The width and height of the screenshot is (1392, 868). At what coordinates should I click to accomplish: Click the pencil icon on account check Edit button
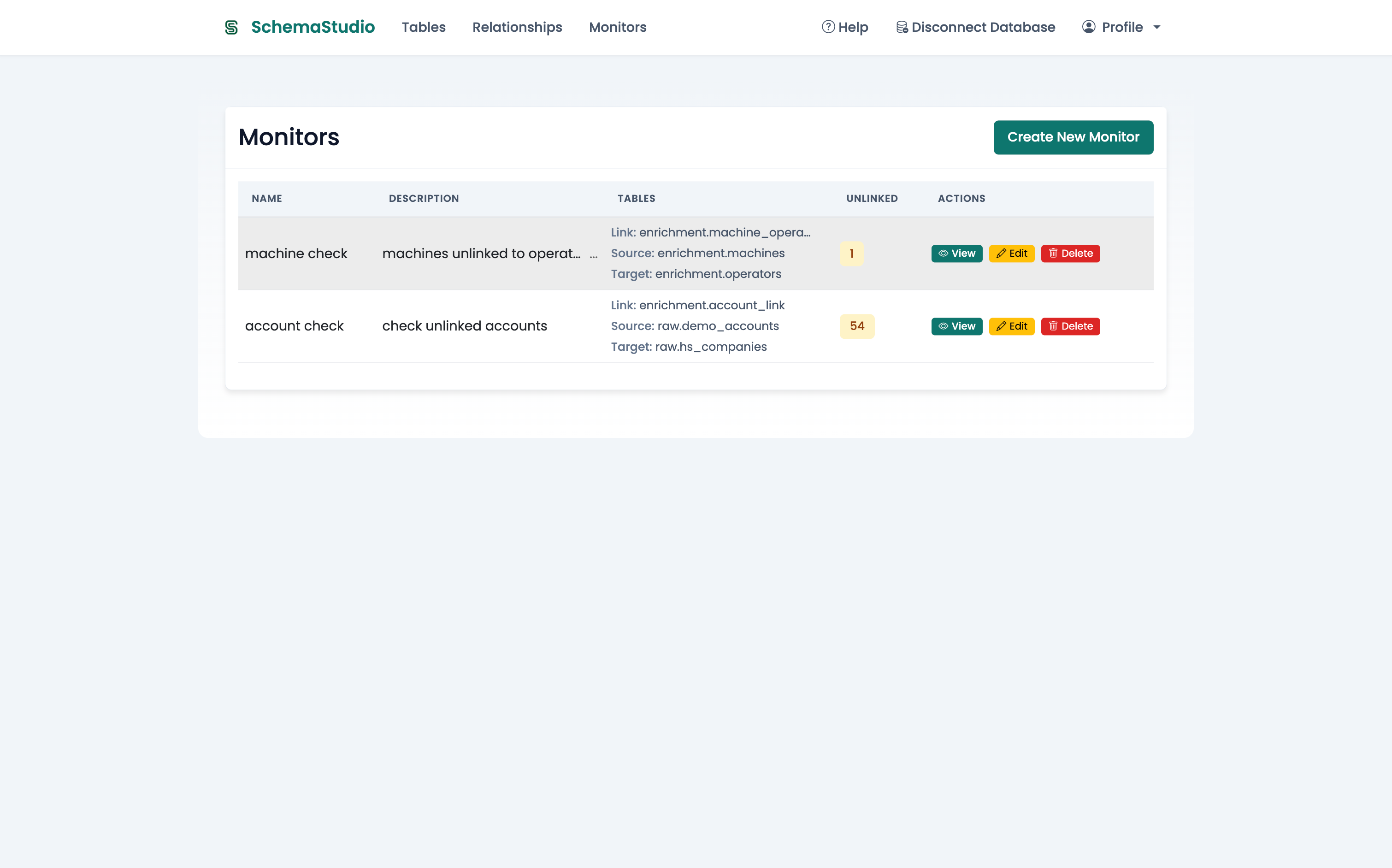pyautogui.click(x=1001, y=326)
